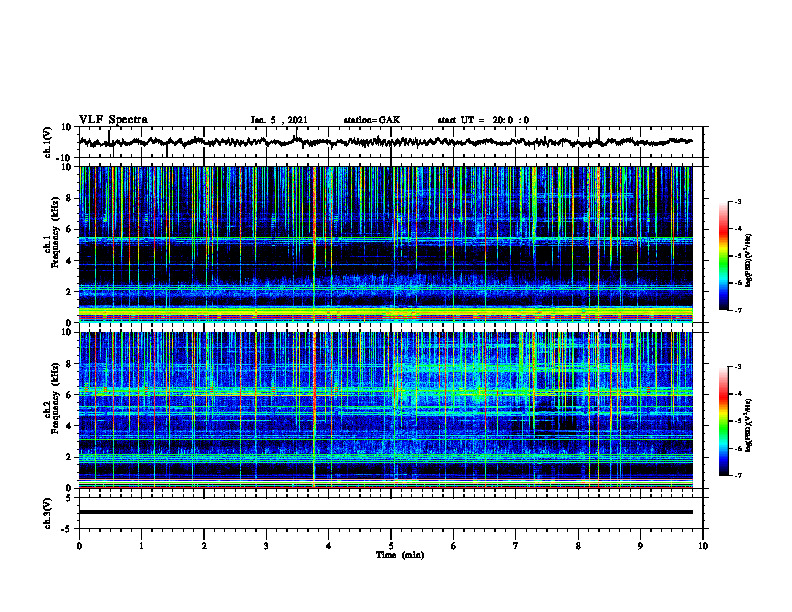The height and width of the screenshot is (612, 792).
Task: Click the "ch.1(V)" axis label
Action: click(48, 142)
